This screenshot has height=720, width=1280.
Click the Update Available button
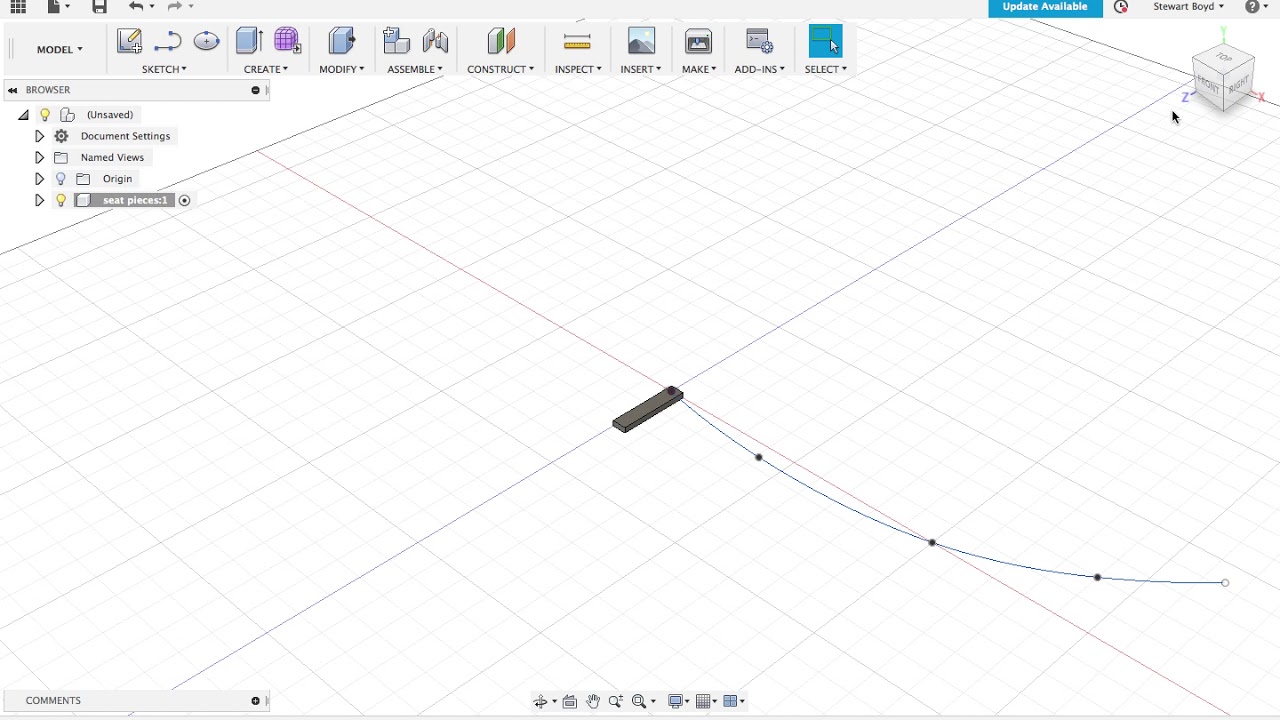coord(1045,7)
